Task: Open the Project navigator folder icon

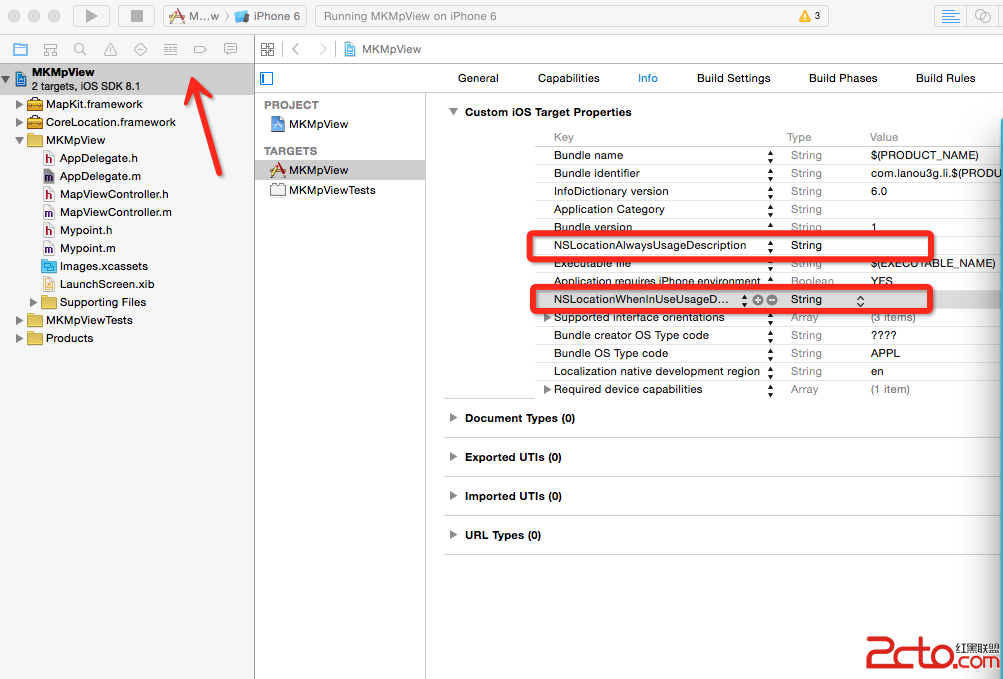Action: tap(20, 49)
